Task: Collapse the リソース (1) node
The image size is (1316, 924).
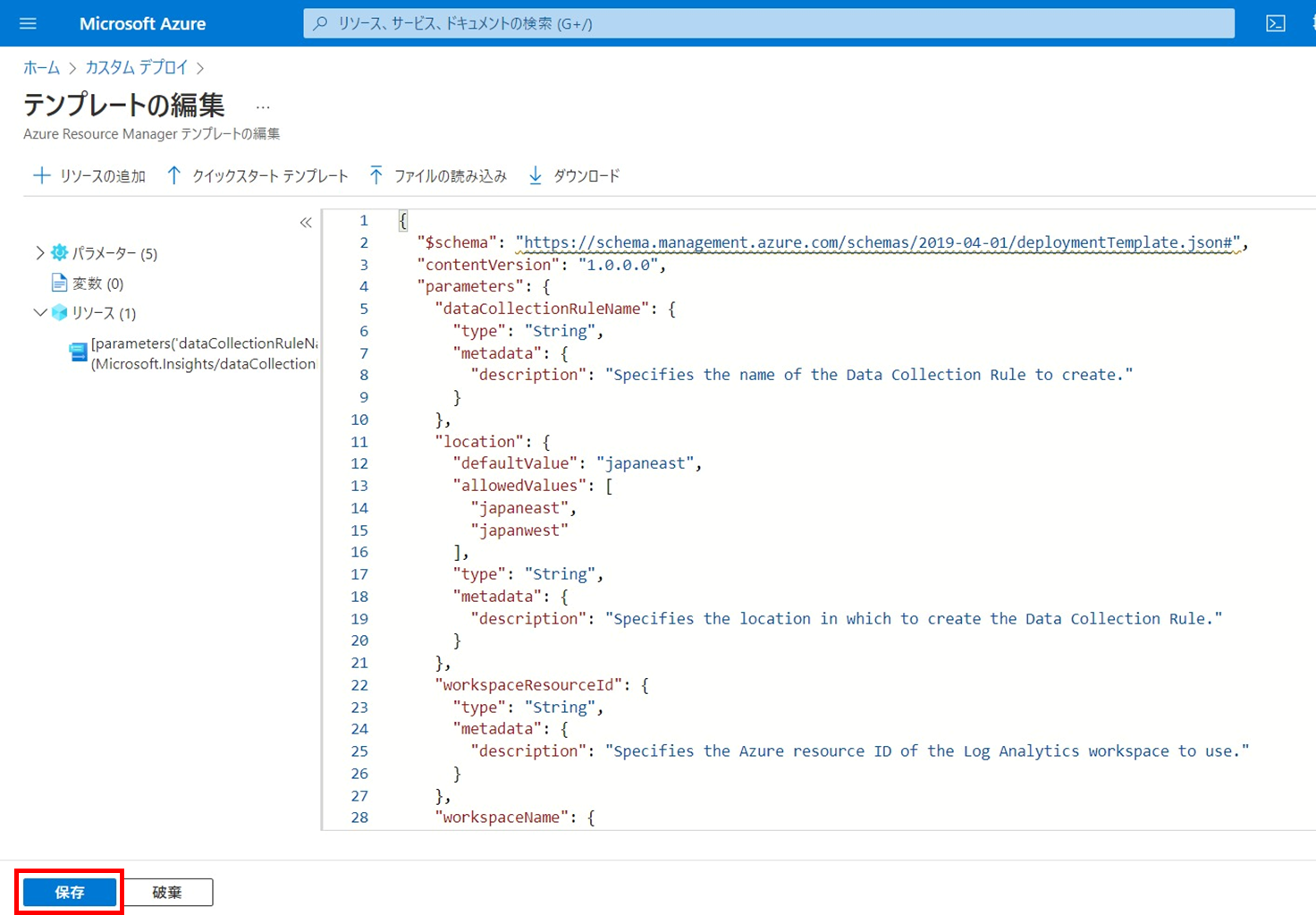Action: click(x=39, y=312)
